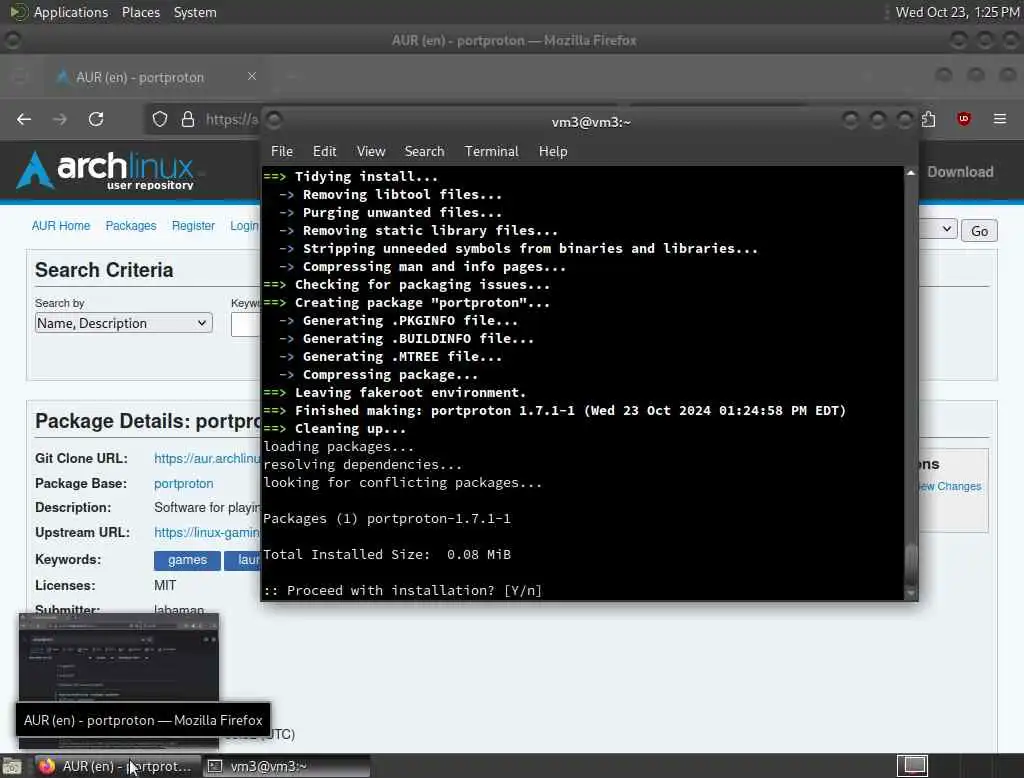Click the games keyword tag
Screen dimensions: 1024x778
click(x=187, y=560)
